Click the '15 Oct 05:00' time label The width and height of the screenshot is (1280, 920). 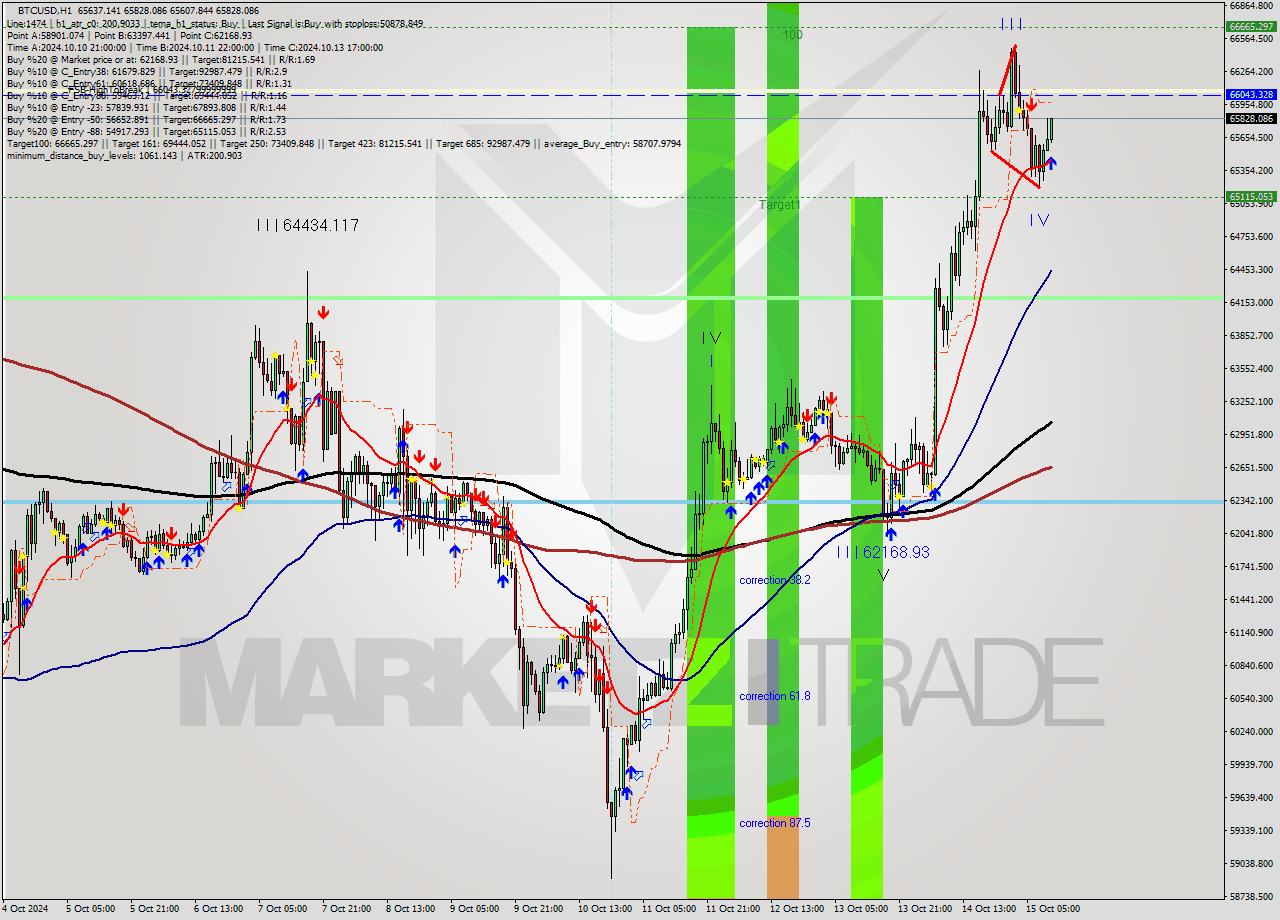click(x=1052, y=909)
